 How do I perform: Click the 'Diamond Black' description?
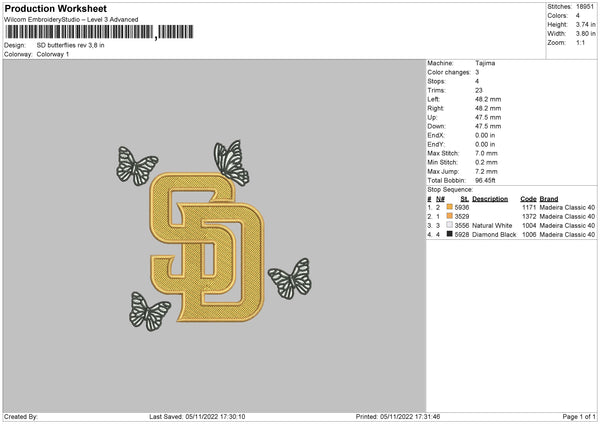494,235
